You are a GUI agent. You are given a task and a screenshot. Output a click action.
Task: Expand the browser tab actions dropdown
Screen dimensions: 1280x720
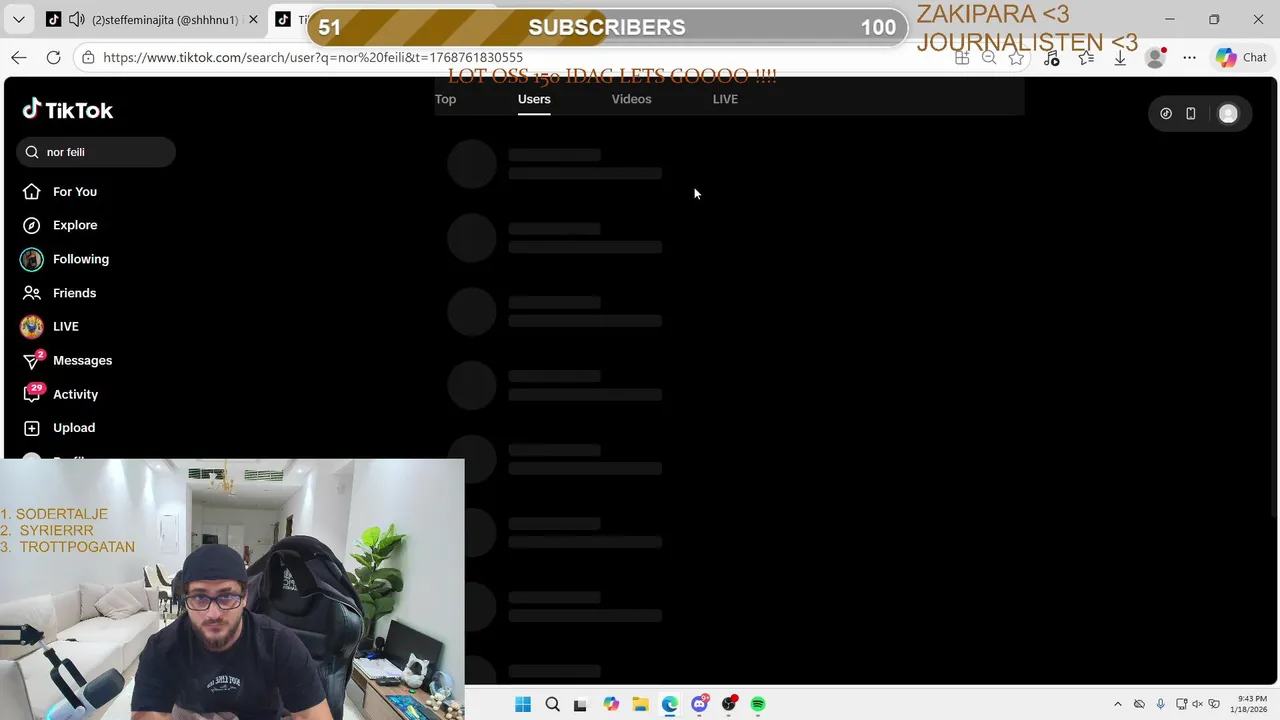pyautogui.click(x=18, y=20)
